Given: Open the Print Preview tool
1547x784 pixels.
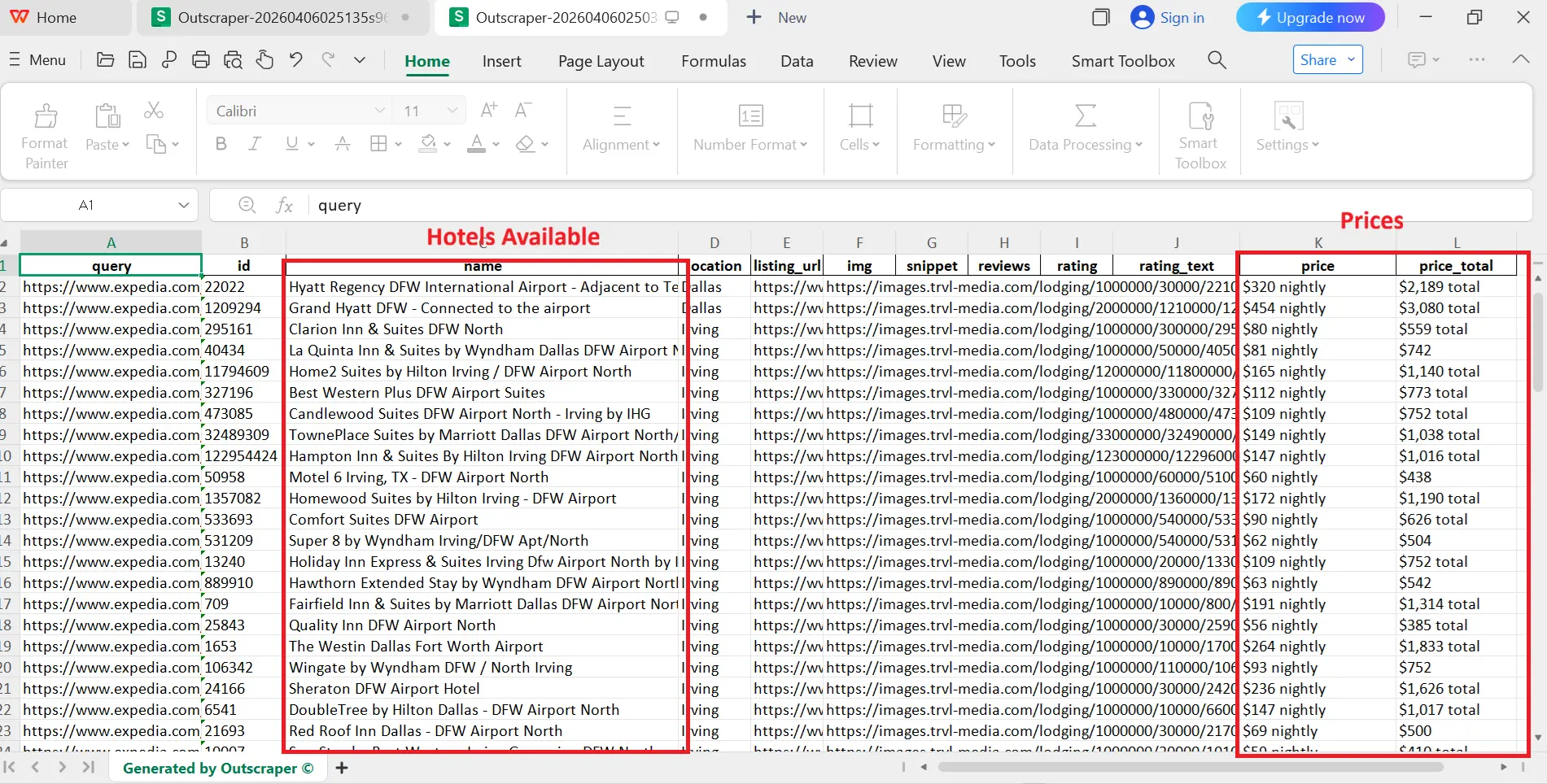Looking at the screenshot, I should pyautogui.click(x=233, y=59).
